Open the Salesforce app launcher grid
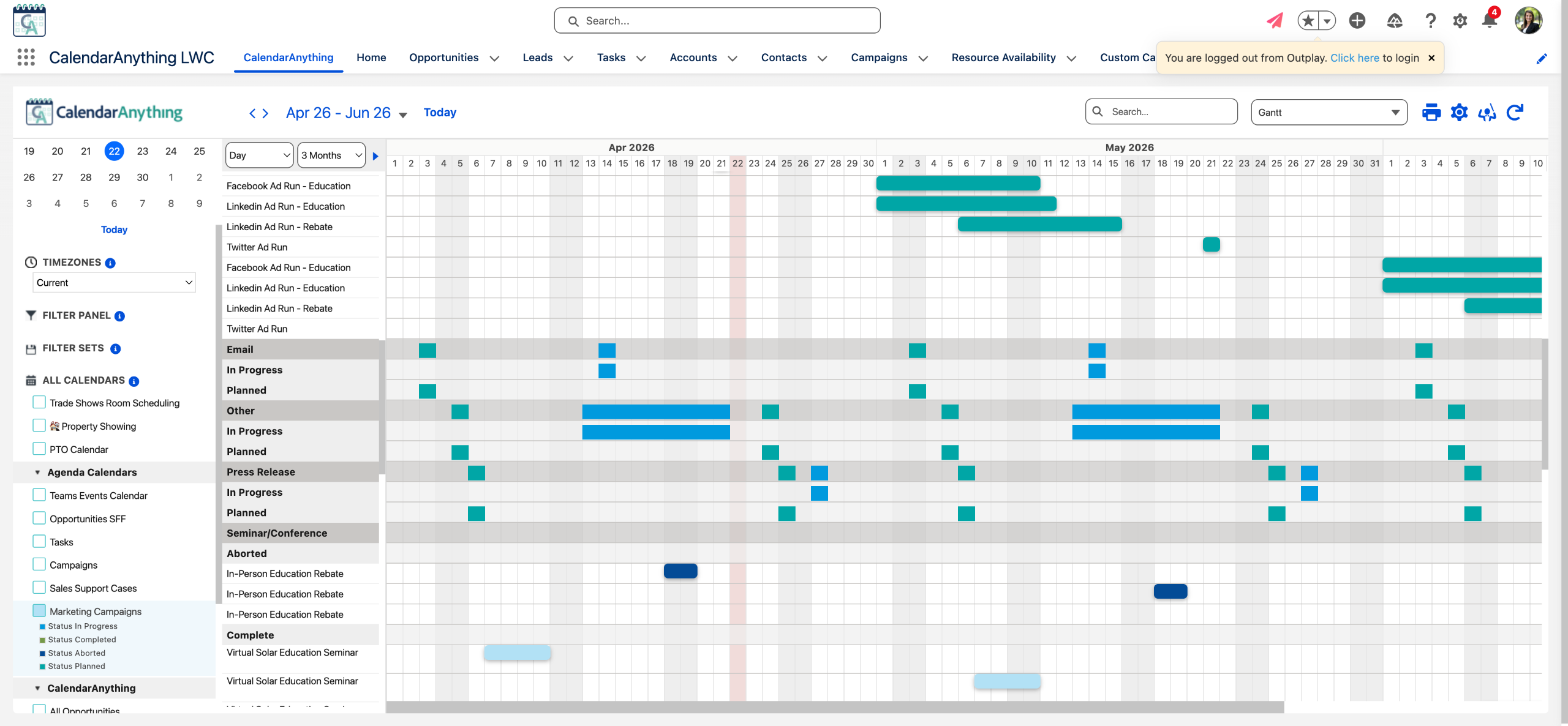The width and height of the screenshot is (1568, 726). click(26, 58)
